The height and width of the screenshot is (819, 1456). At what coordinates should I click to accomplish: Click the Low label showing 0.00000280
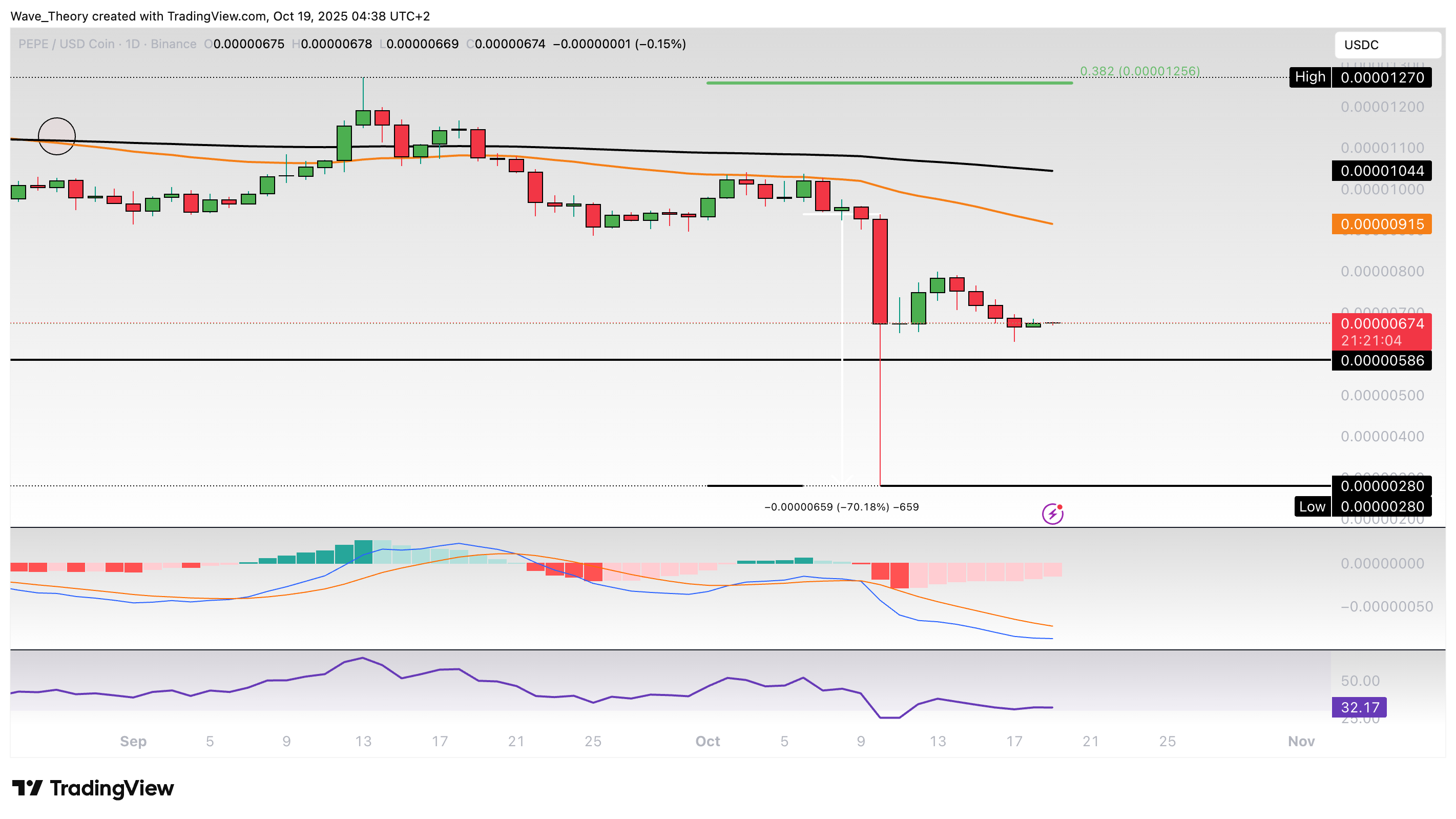tap(1382, 507)
